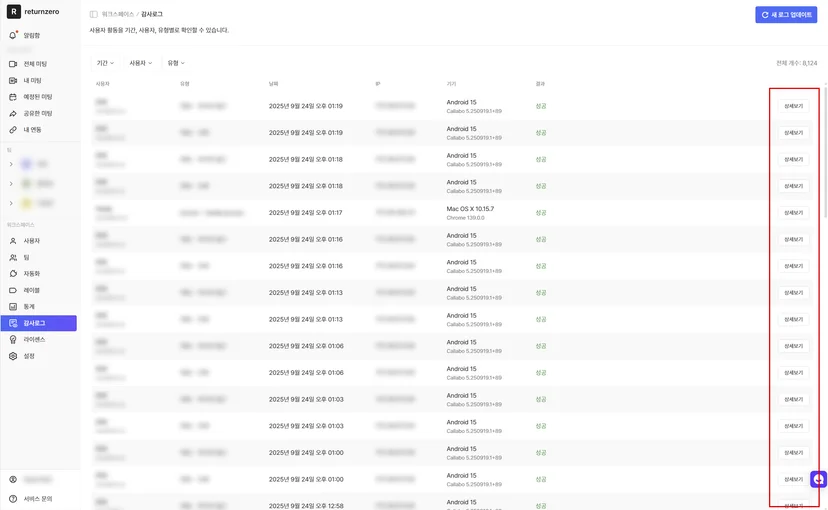Click date 2025년 9월 24일 오후 01:17
The width and height of the screenshot is (828, 510).
click(305, 213)
